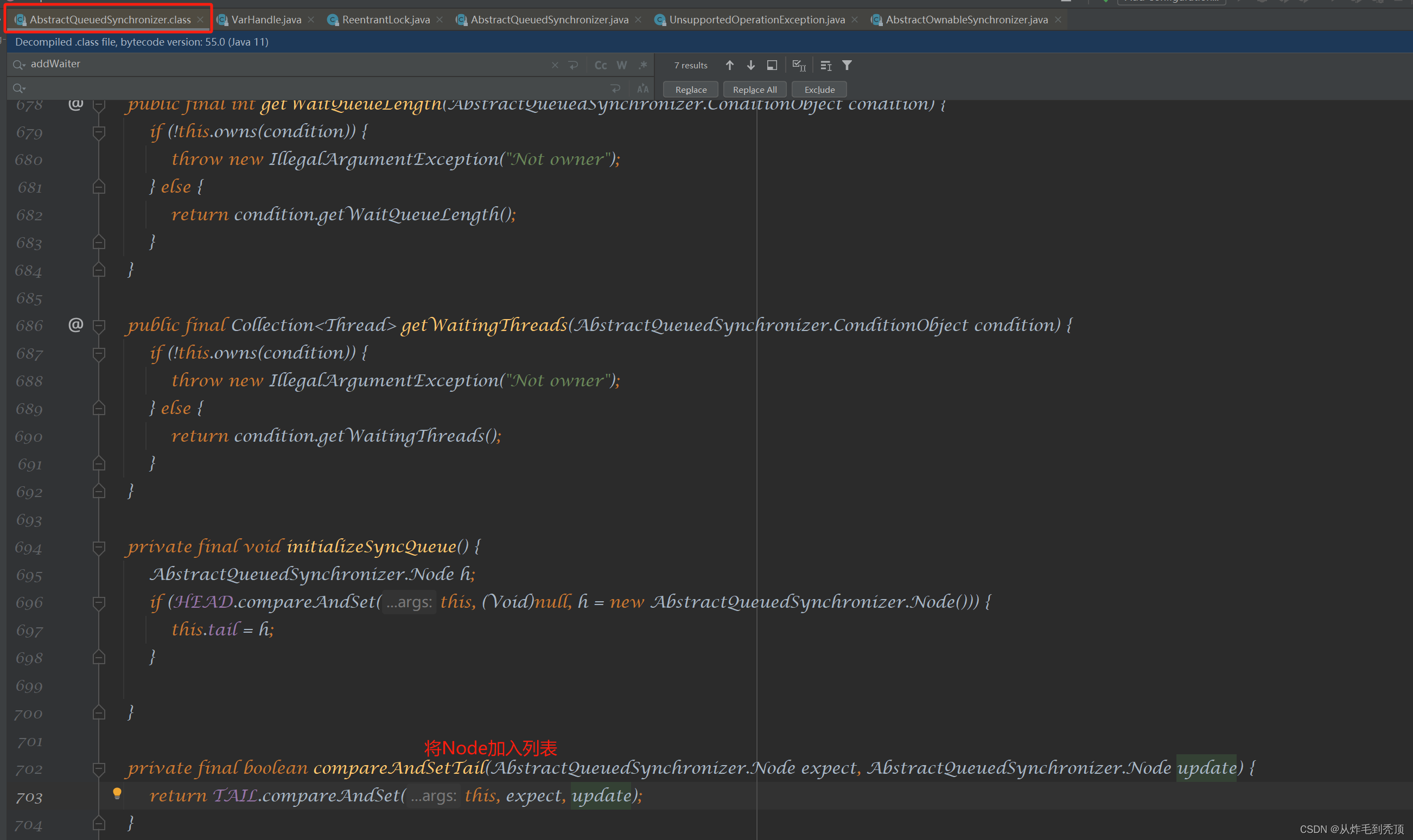Screen dimensions: 1413x840
Task: Collapse compareAndSetTail method fold marker
Action: coord(99,768)
